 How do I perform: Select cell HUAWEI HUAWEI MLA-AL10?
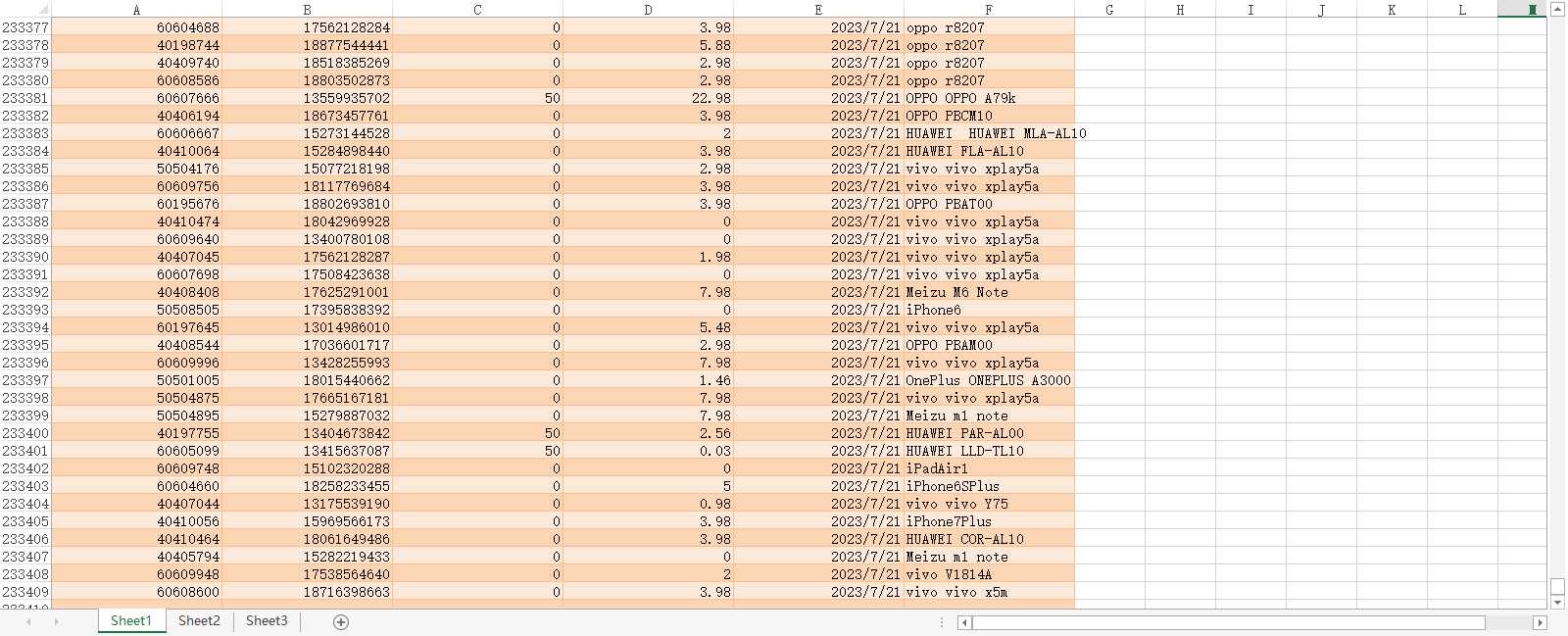pyautogui.click(x=989, y=133)
